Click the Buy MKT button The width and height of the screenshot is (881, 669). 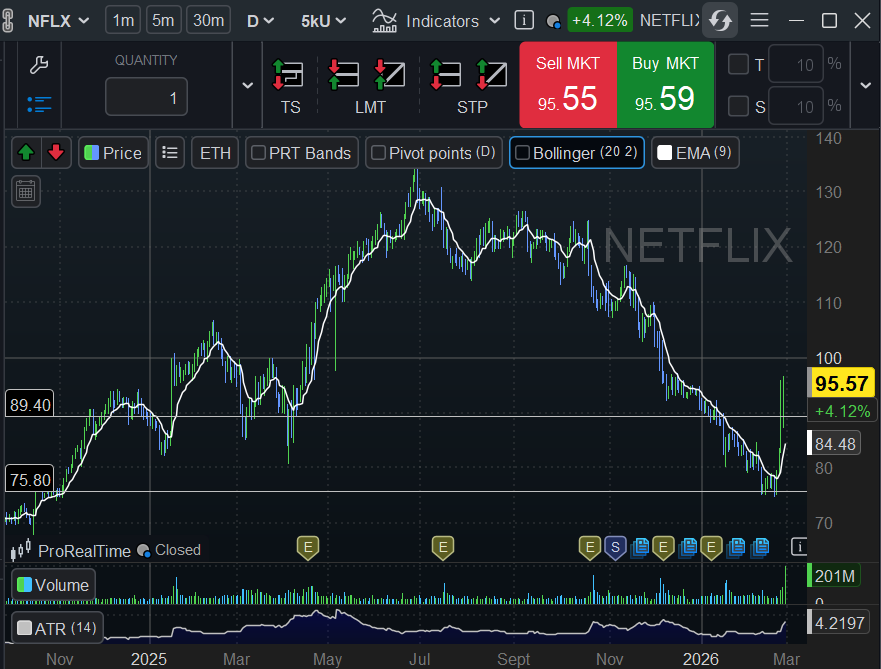pos(665,84)
